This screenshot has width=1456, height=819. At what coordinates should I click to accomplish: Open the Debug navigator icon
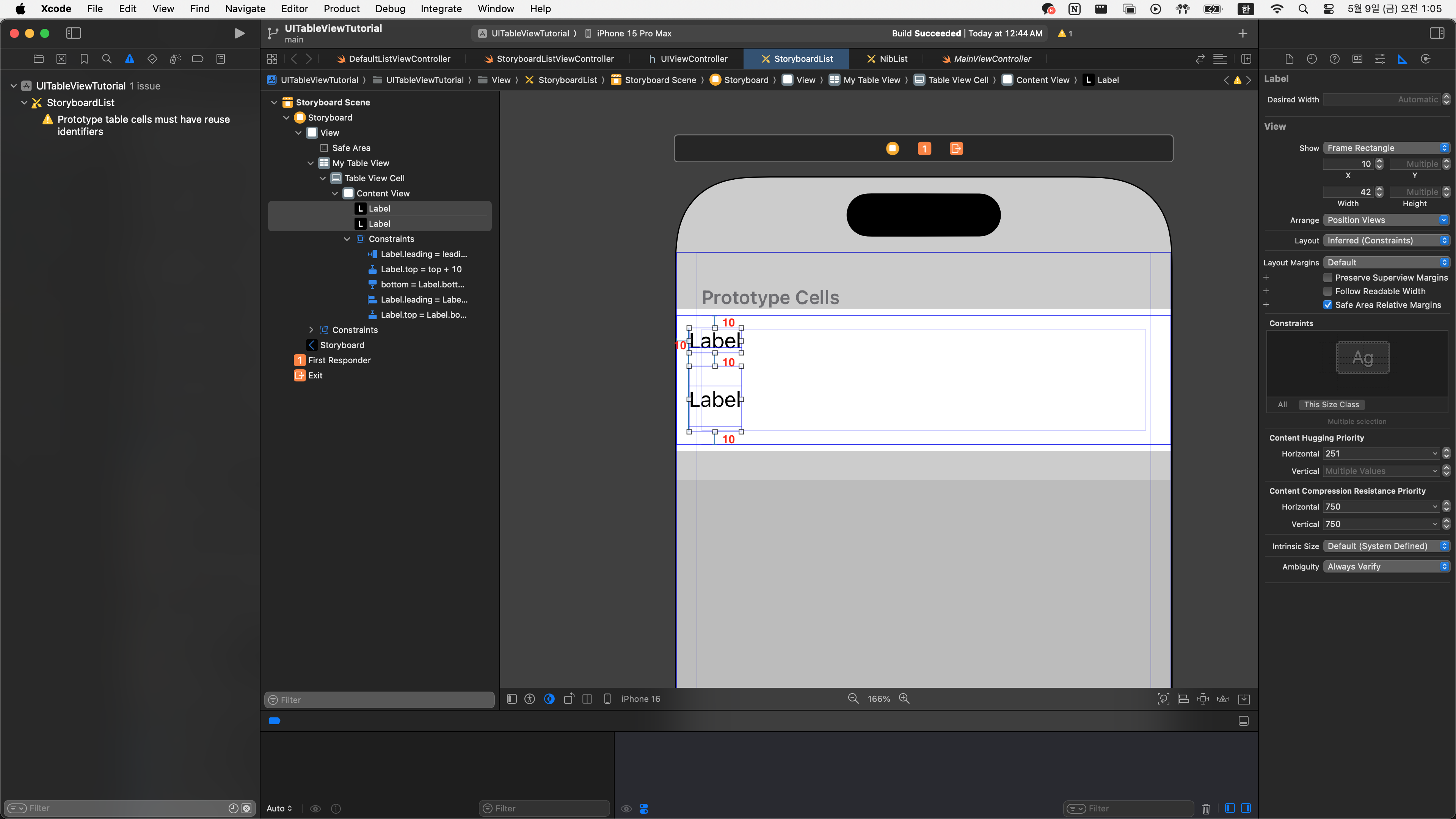click(x=175, y=59)
